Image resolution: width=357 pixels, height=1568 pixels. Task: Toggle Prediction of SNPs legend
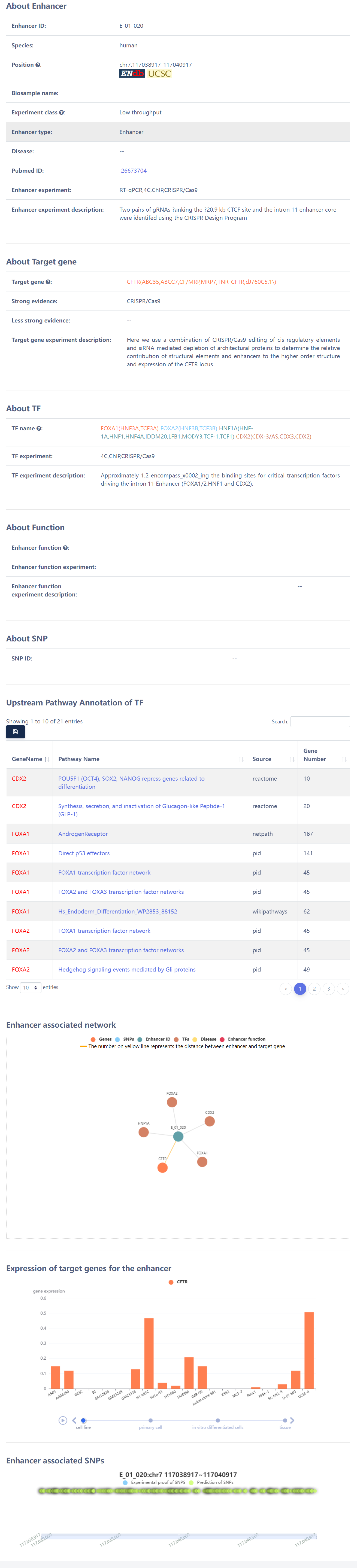(x=211, y=1482)
